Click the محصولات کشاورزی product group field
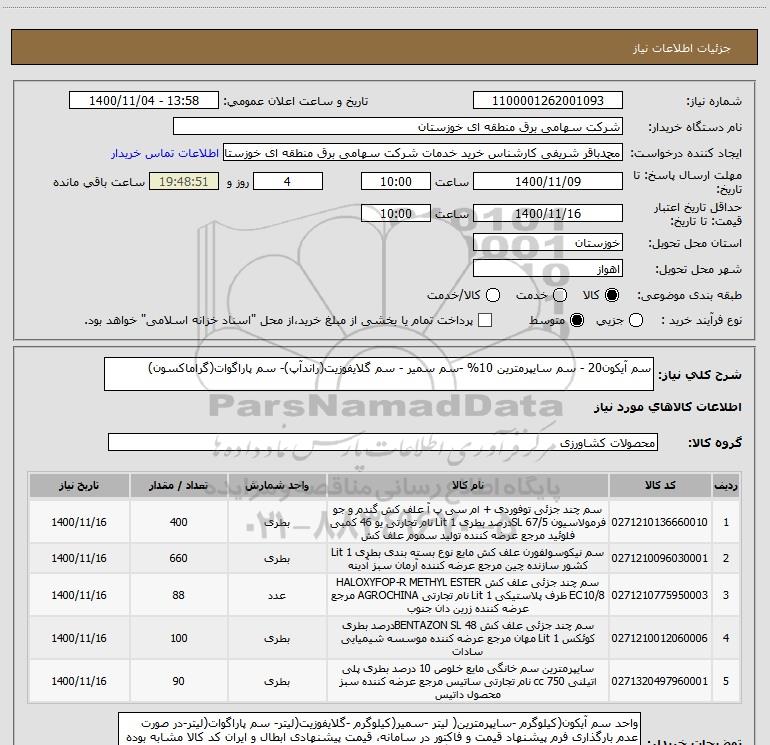Screen dimensions: 770x745 [382, 442]
